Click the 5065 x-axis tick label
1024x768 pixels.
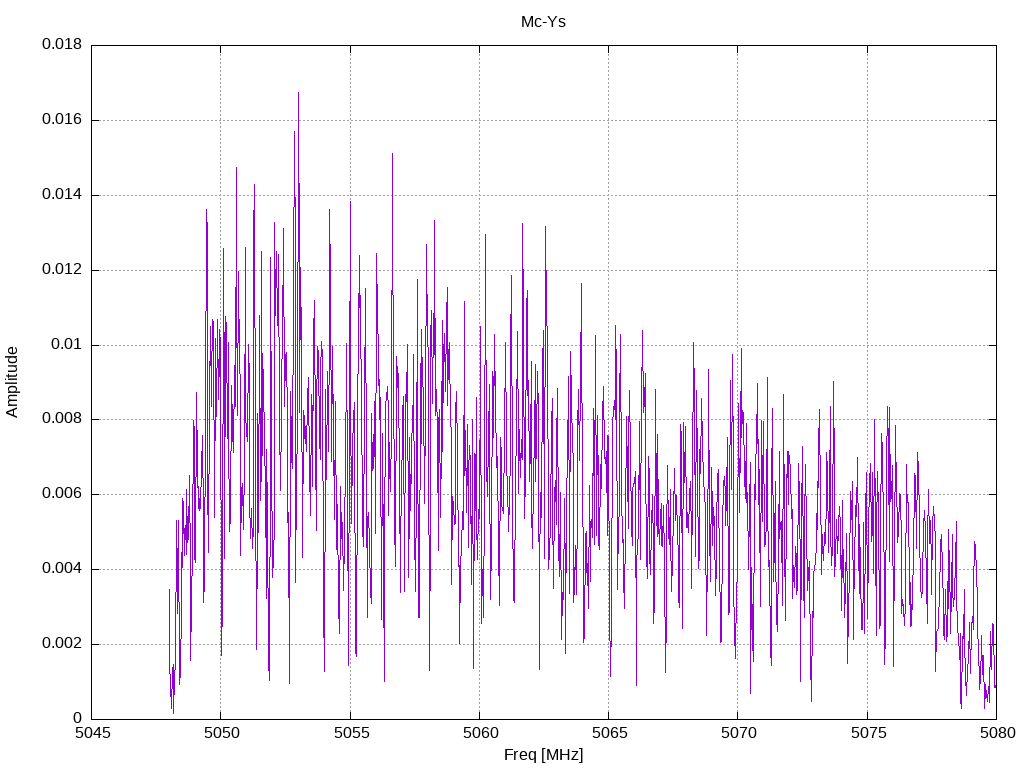tap(610, 733)
